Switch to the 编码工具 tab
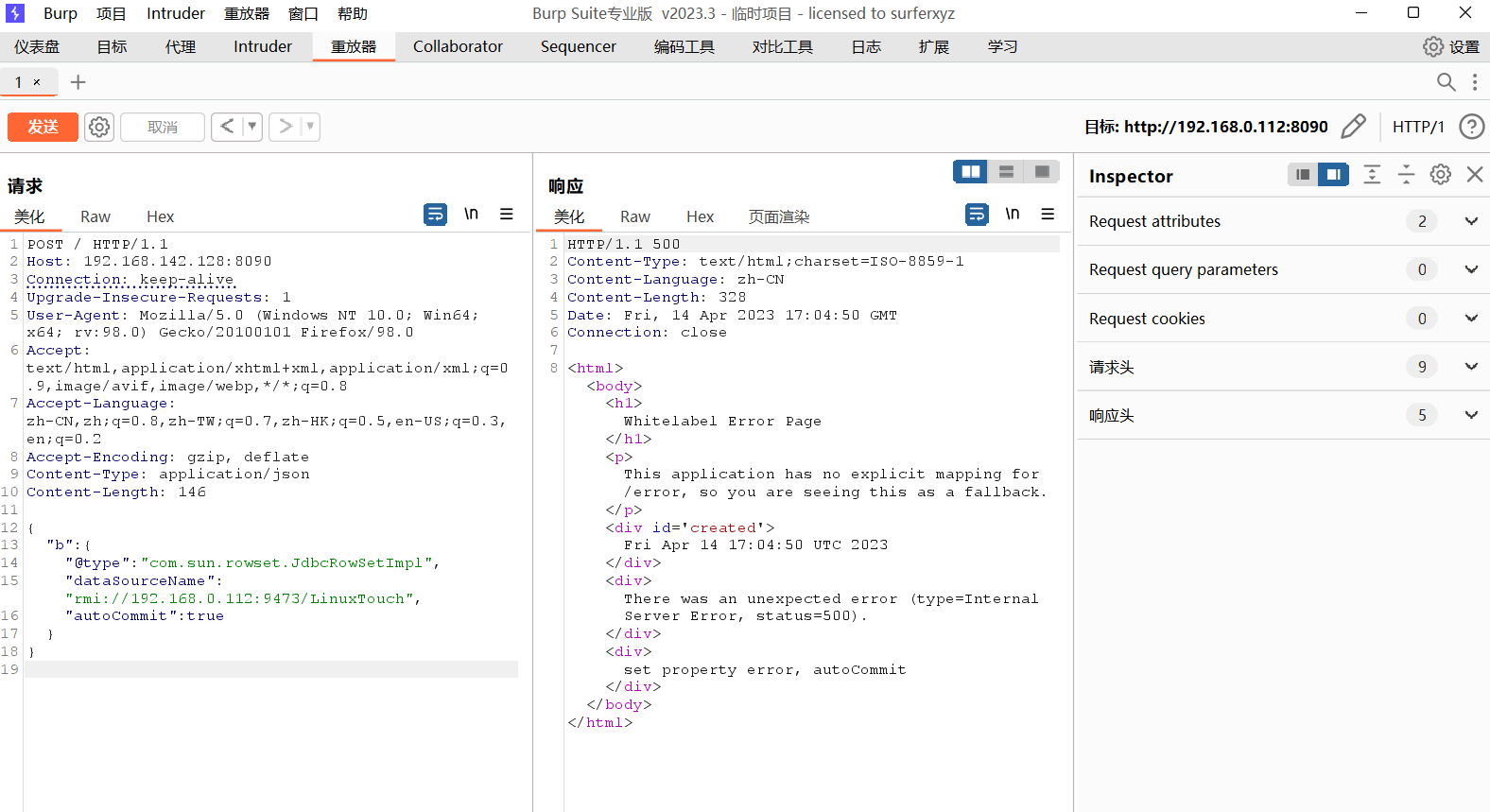1490x812 pixels. (684, 46)
